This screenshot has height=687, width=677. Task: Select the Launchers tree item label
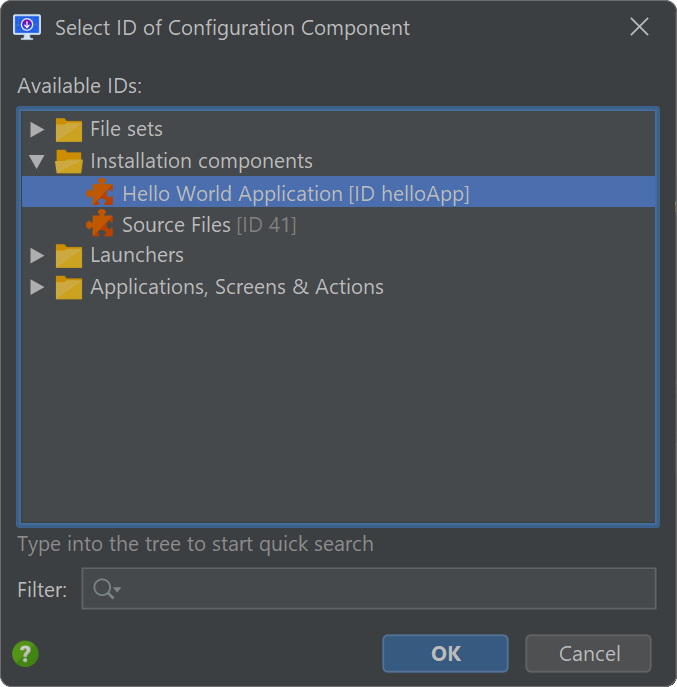point(137,255)
